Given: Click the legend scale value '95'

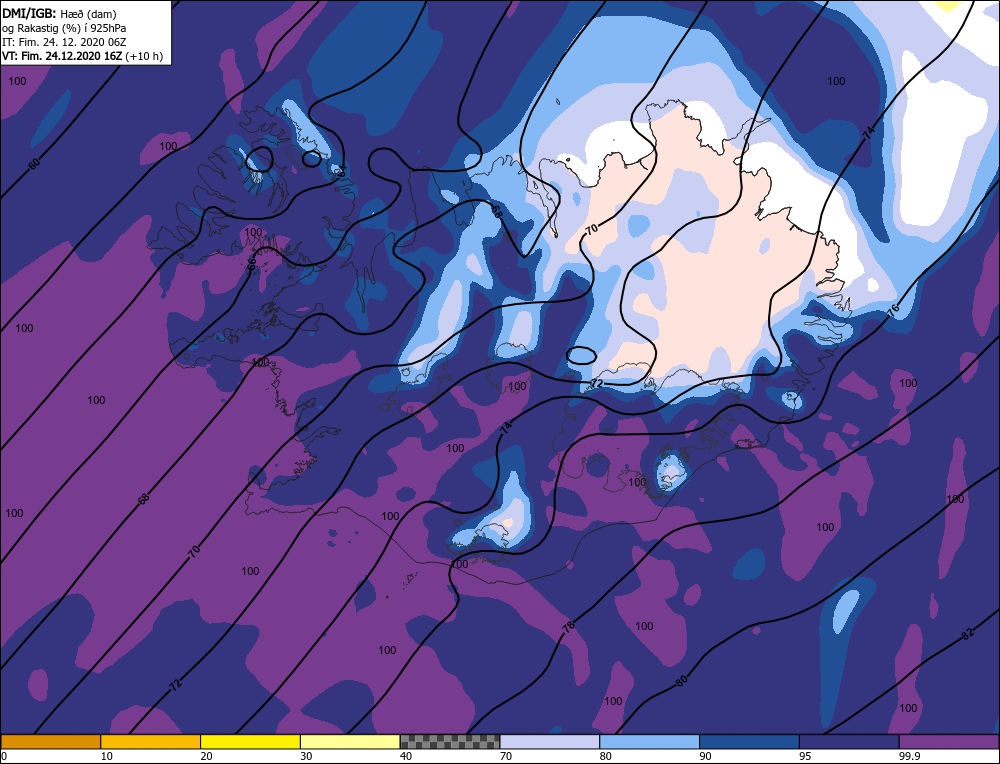Looking at the screenshot, I should [805, 756].
